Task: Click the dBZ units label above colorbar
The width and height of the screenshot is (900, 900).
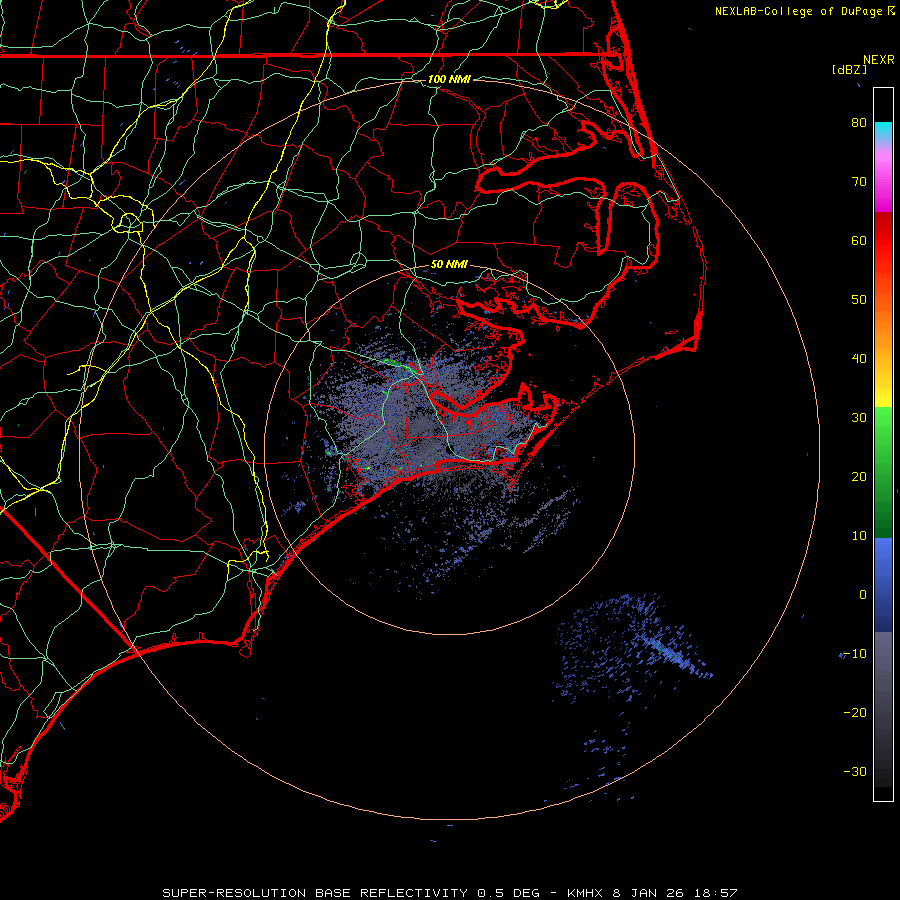Action: pyautogui.click(x=849, y=70)
